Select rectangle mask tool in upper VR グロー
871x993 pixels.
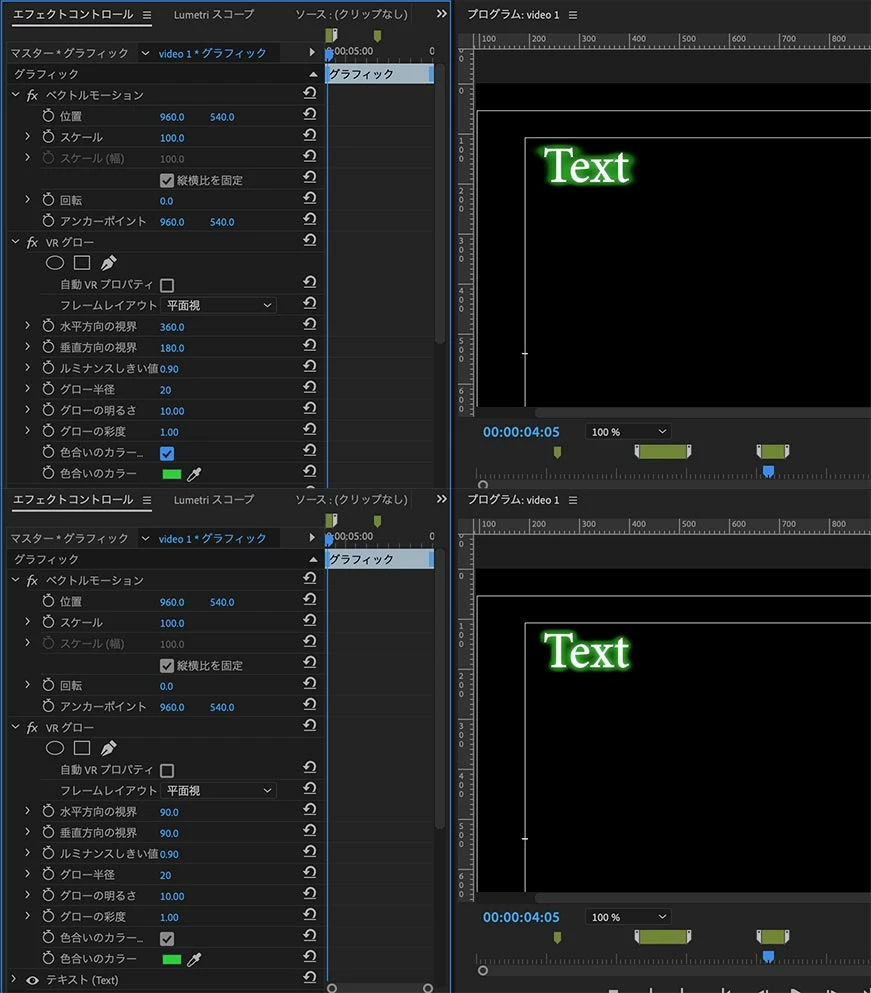tap(82, 262)
